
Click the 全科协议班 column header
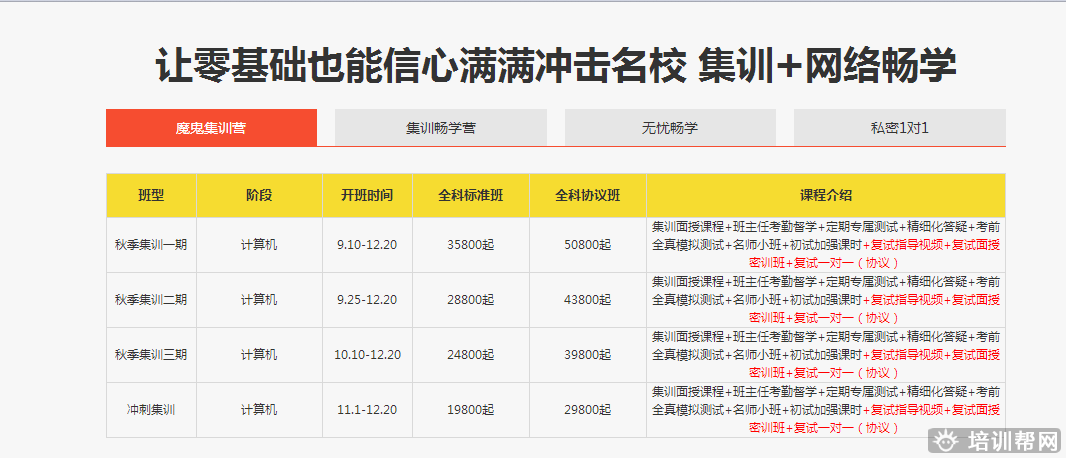pyautogui.click(x=587, y=195)
